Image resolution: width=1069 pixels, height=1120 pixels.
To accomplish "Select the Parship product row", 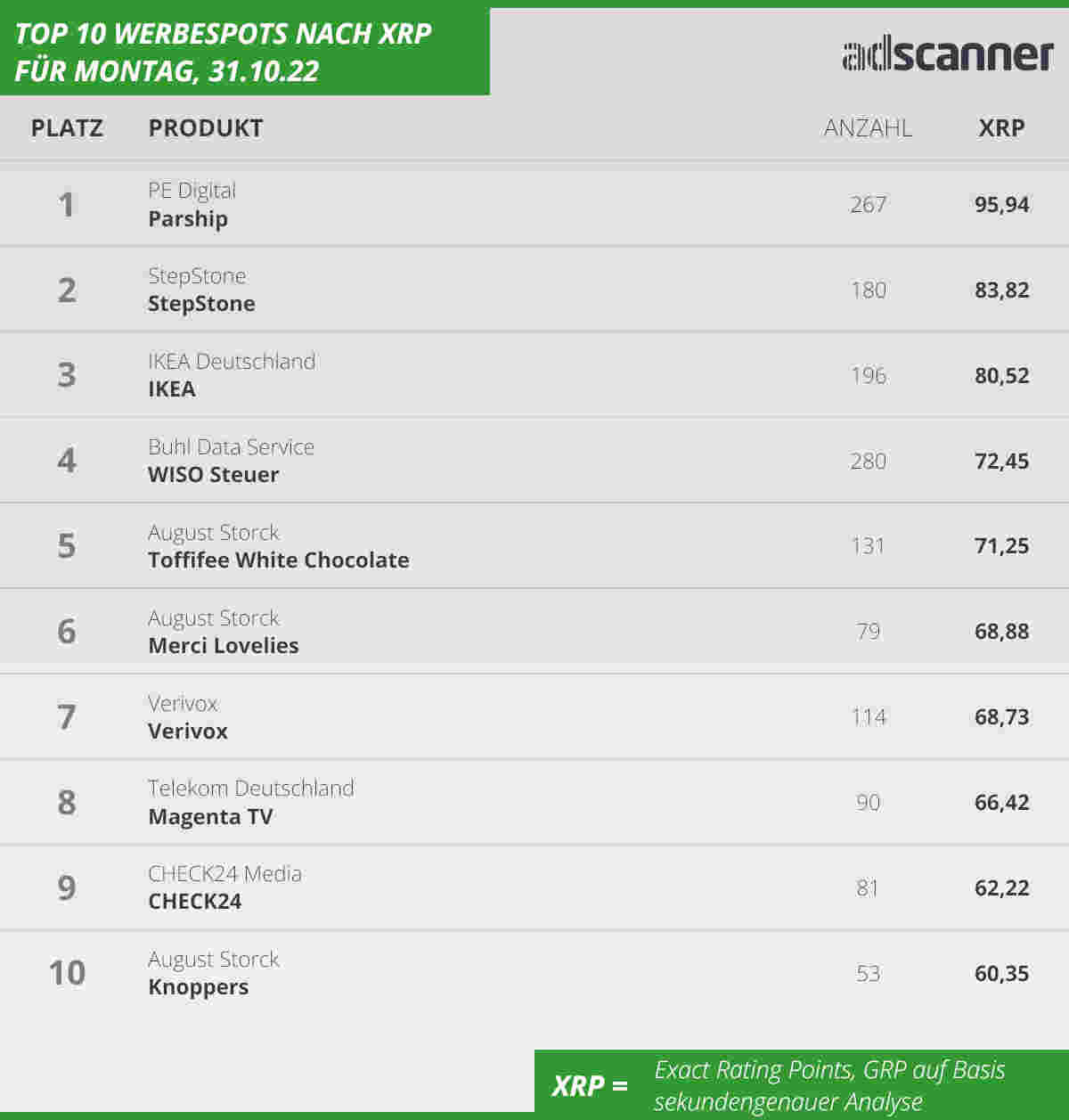I will 534,205.
